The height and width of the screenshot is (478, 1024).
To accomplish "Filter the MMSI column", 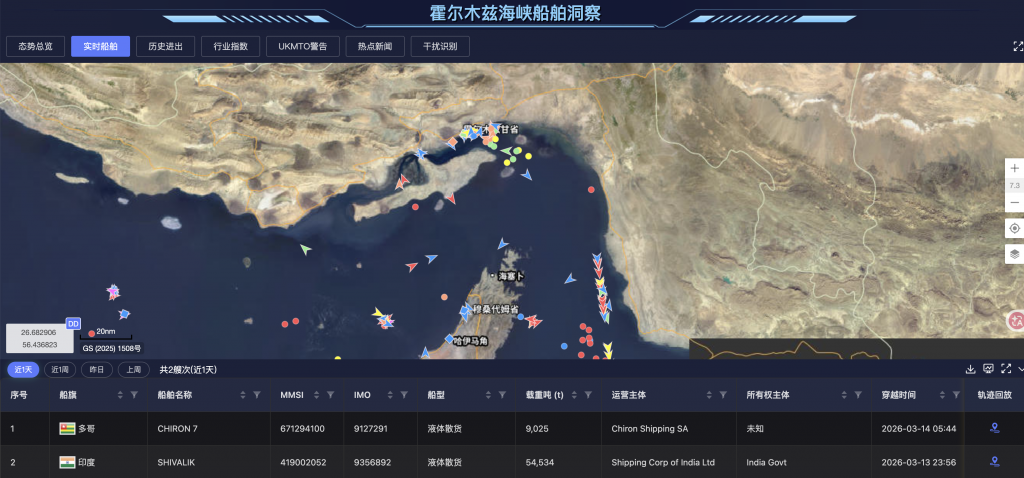I will pyautogui.click(x=330, y=395).
